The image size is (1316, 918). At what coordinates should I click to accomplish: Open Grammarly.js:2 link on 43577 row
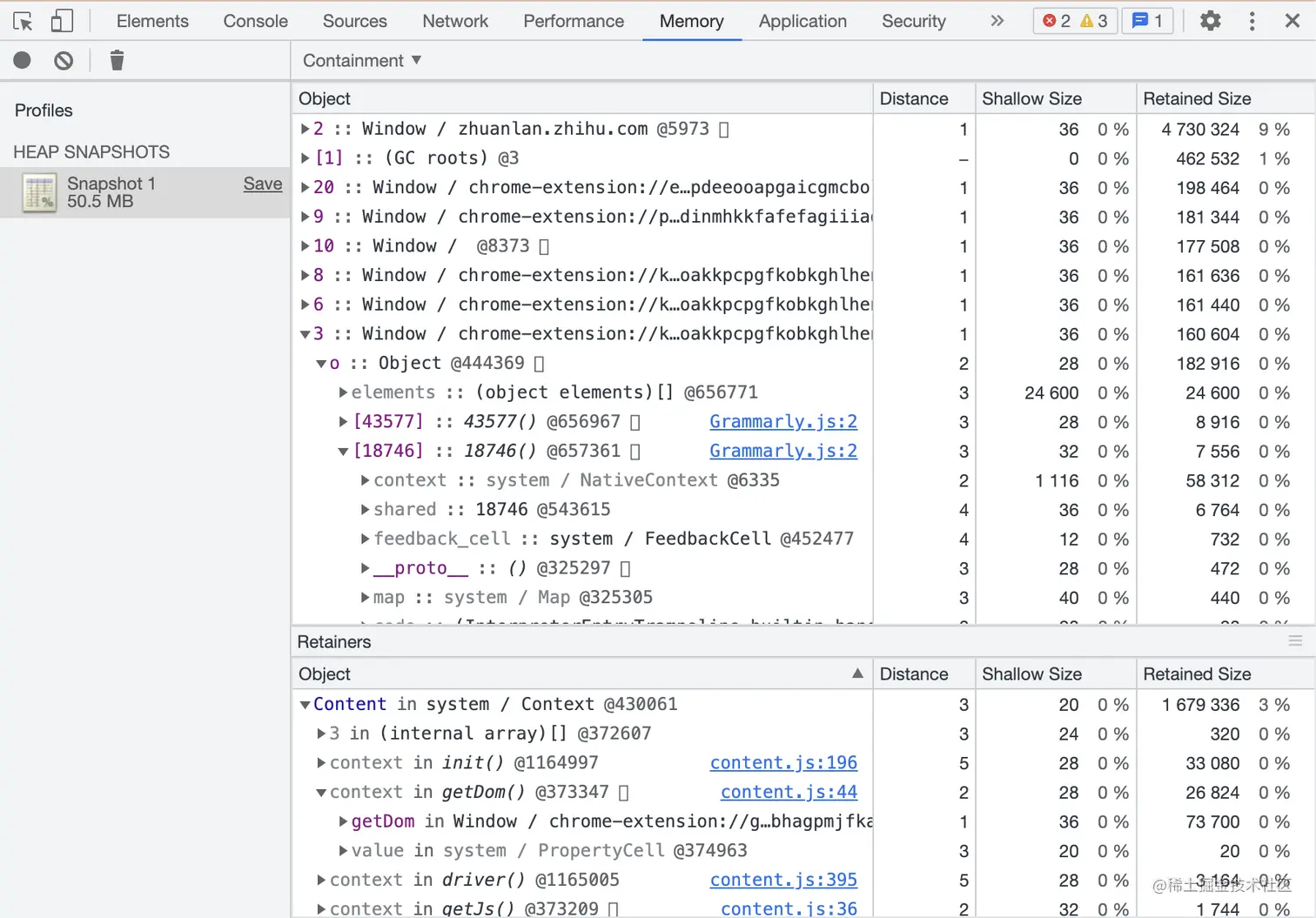click(x=783, y=422)
